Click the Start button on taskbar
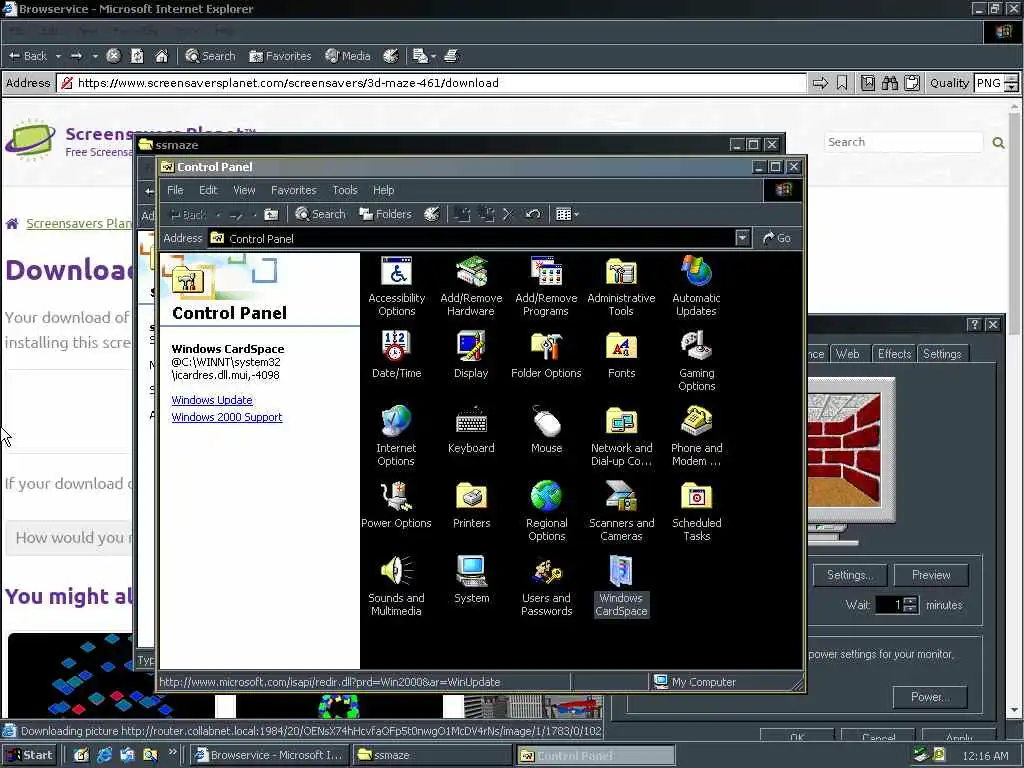 click(x=30, y=755)
